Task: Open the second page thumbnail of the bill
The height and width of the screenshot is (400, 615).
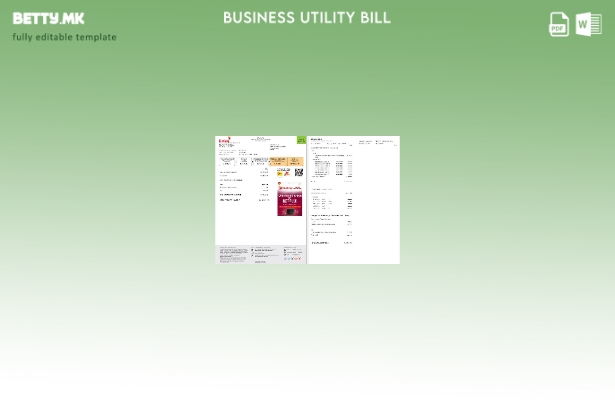Action: point(354,199)
